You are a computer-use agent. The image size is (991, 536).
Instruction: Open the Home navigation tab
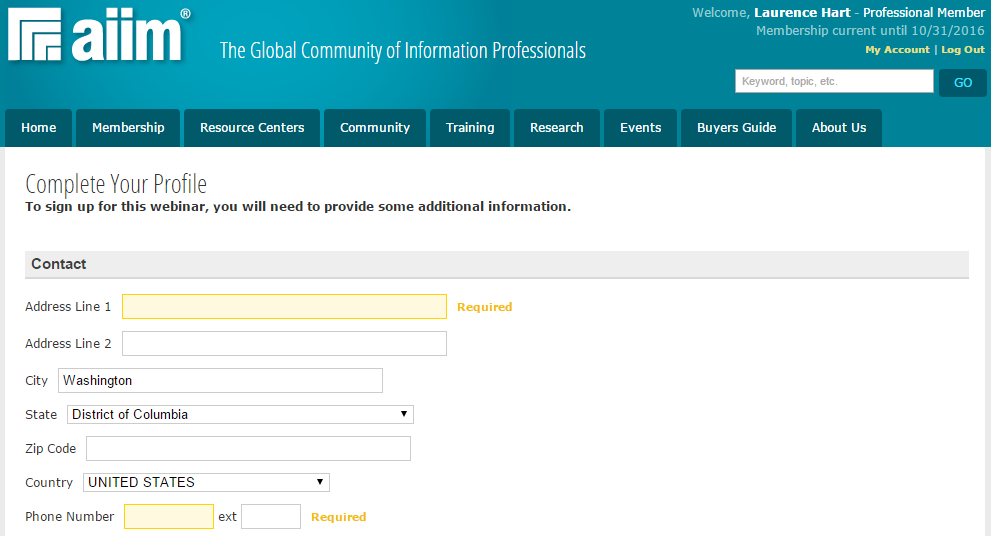point(39,128)
